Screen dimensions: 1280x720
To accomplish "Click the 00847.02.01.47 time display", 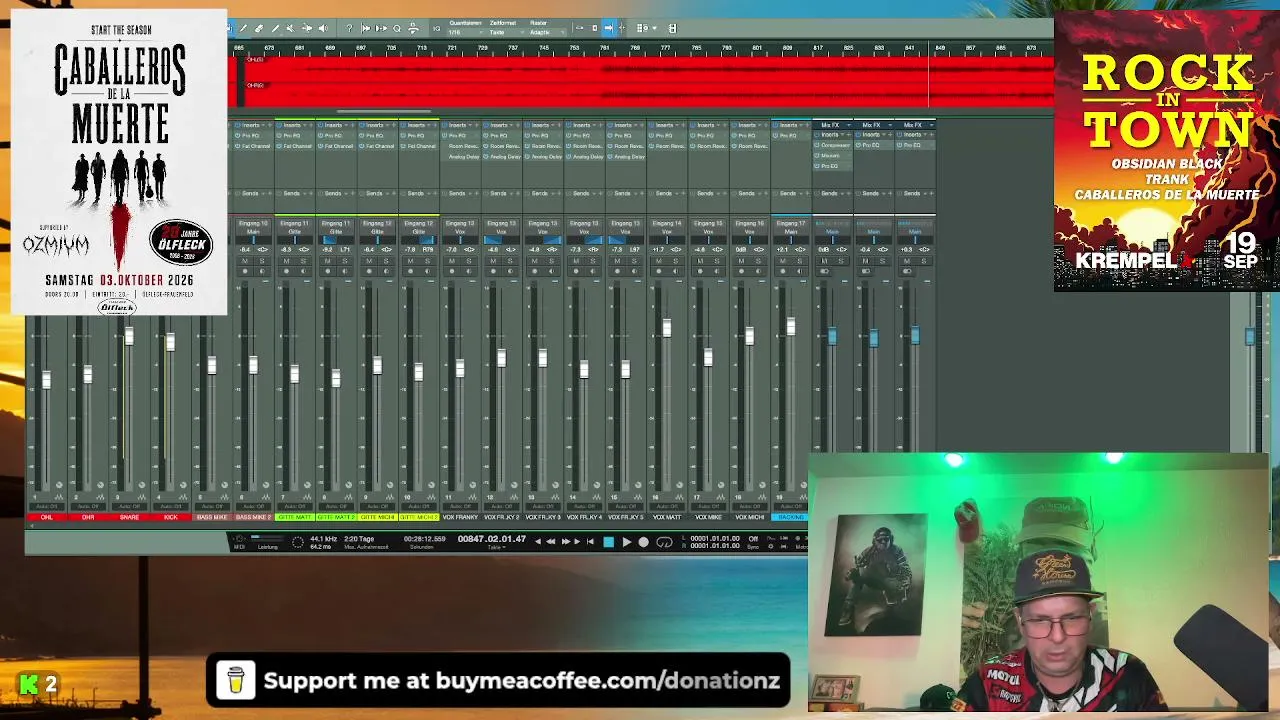I will pyautogui.click(x=491, y=539).
